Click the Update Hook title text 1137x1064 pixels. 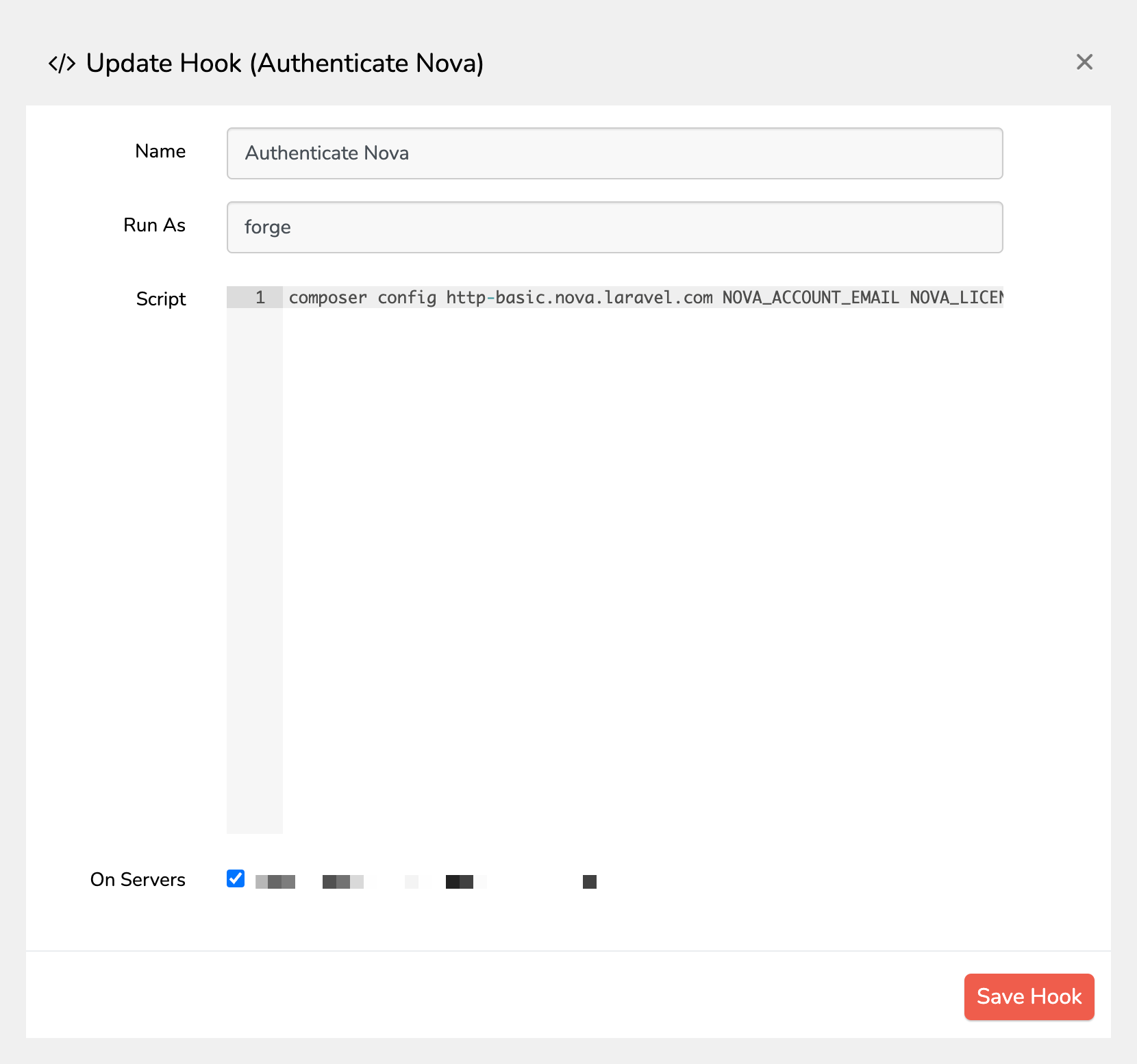(285, 64)
